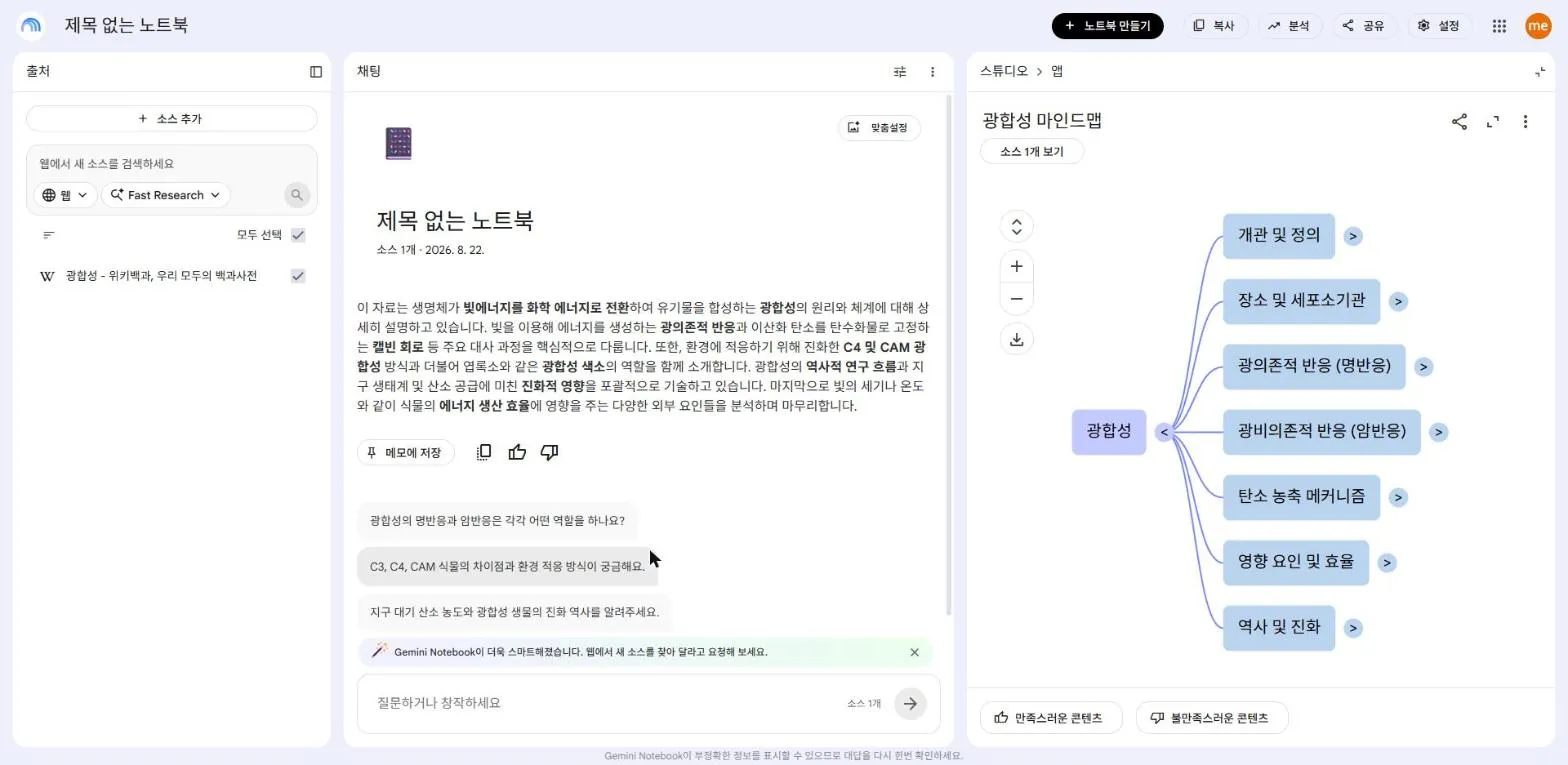
Task: Open mind map more options menu
Action: [x=1525, y=122]
